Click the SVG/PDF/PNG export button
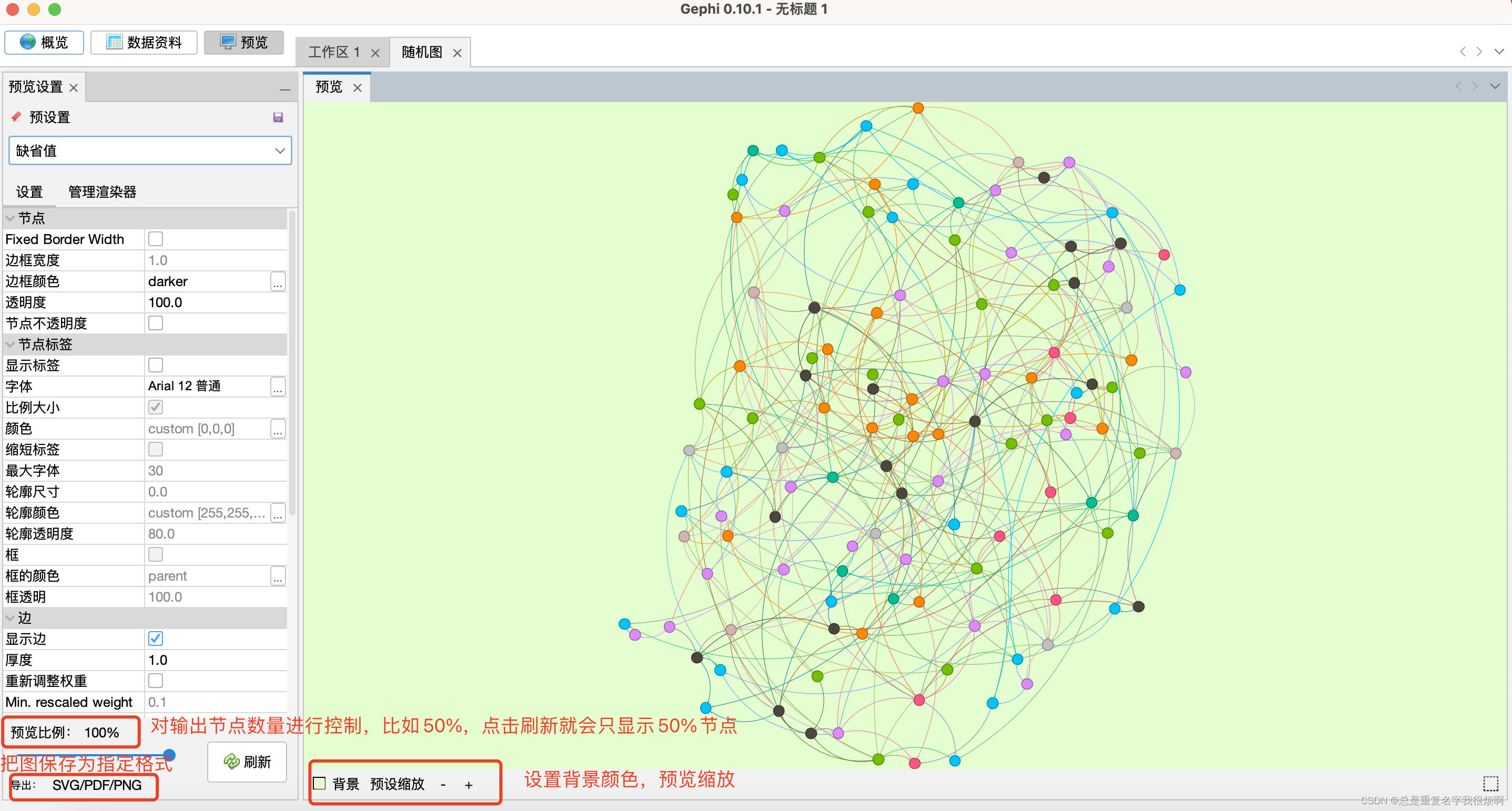The height and width of the screenshot is (811, 1512). click(x=97, y=785)
